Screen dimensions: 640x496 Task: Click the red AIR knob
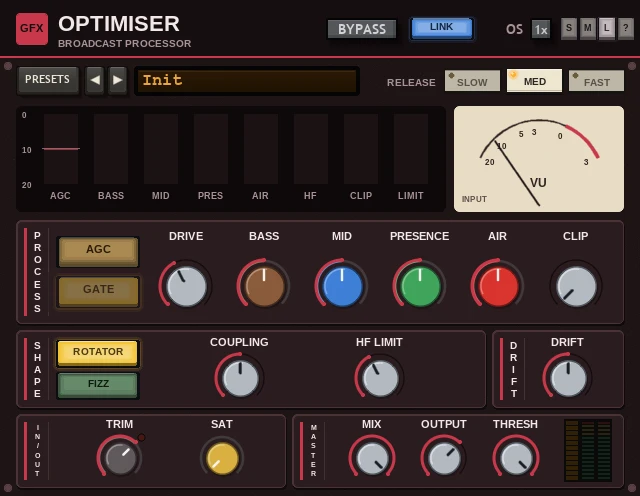point(498,286)
